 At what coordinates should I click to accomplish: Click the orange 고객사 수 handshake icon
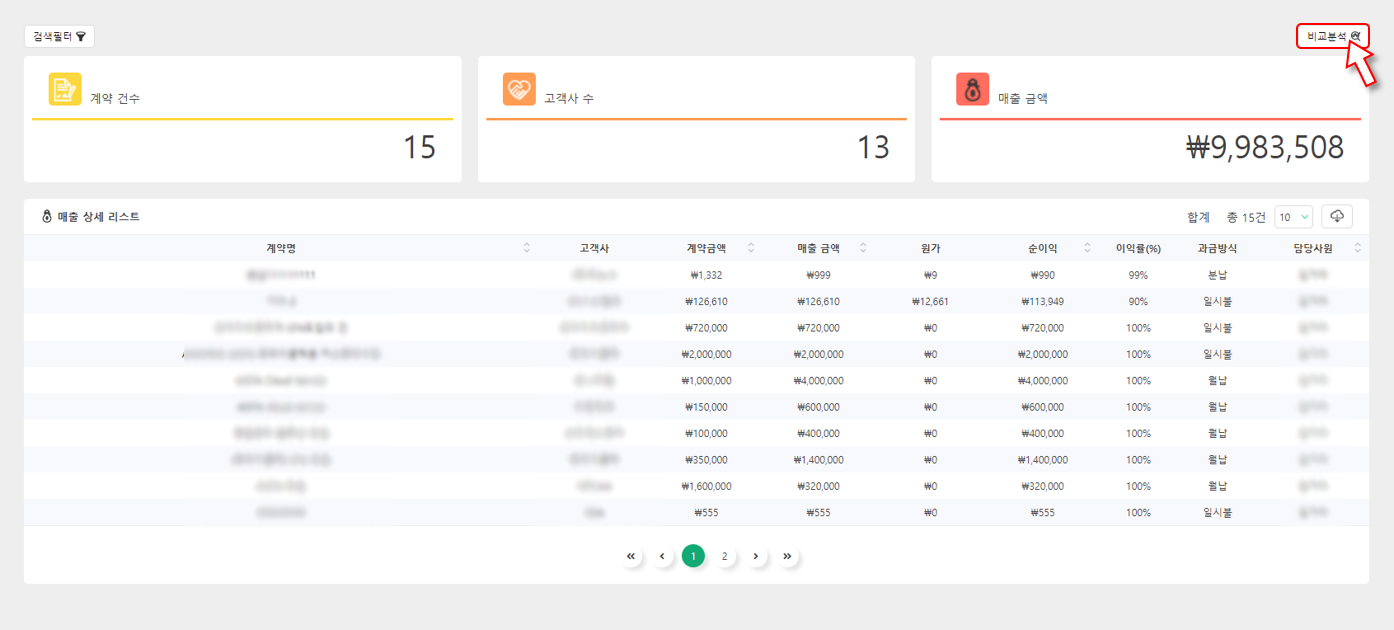(x=519, y=89)
